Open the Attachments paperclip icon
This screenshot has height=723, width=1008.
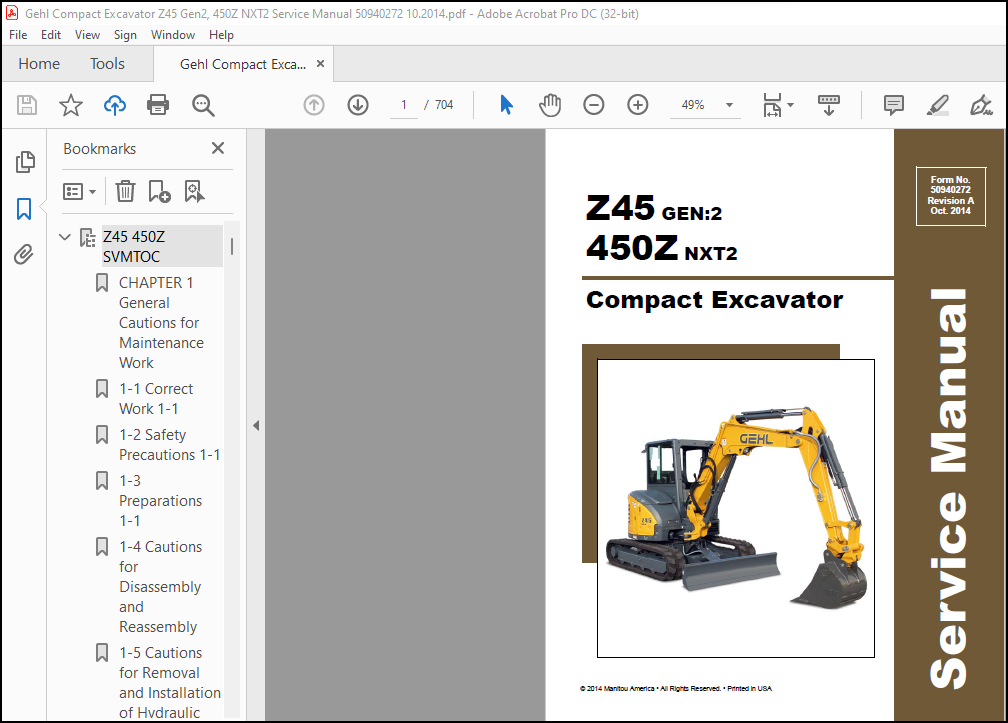pyautogui.click(x=24, y=255)
